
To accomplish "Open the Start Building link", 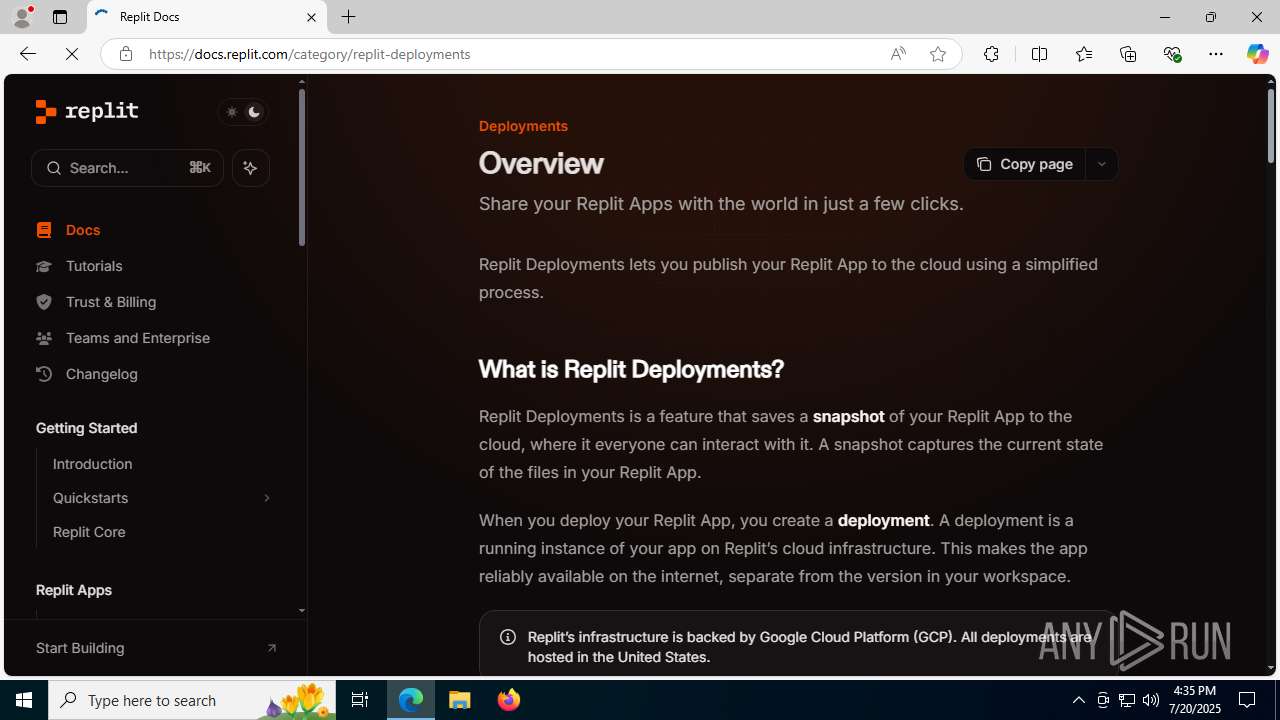I will (80, 648).
